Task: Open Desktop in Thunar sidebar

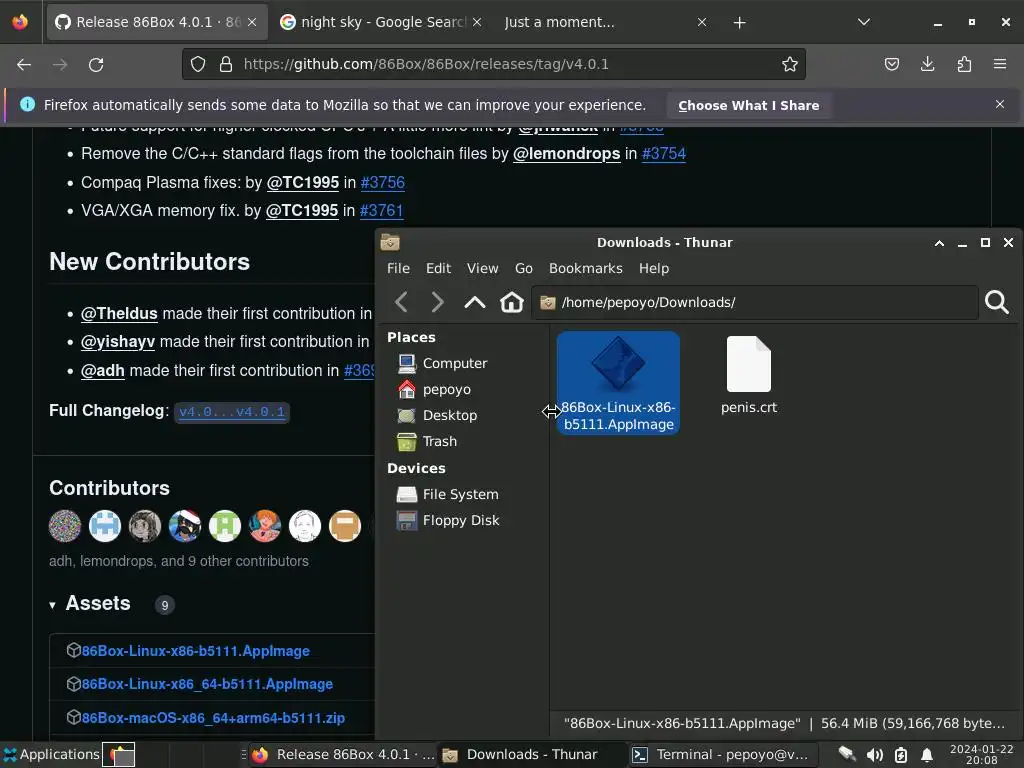Action: 438,415
